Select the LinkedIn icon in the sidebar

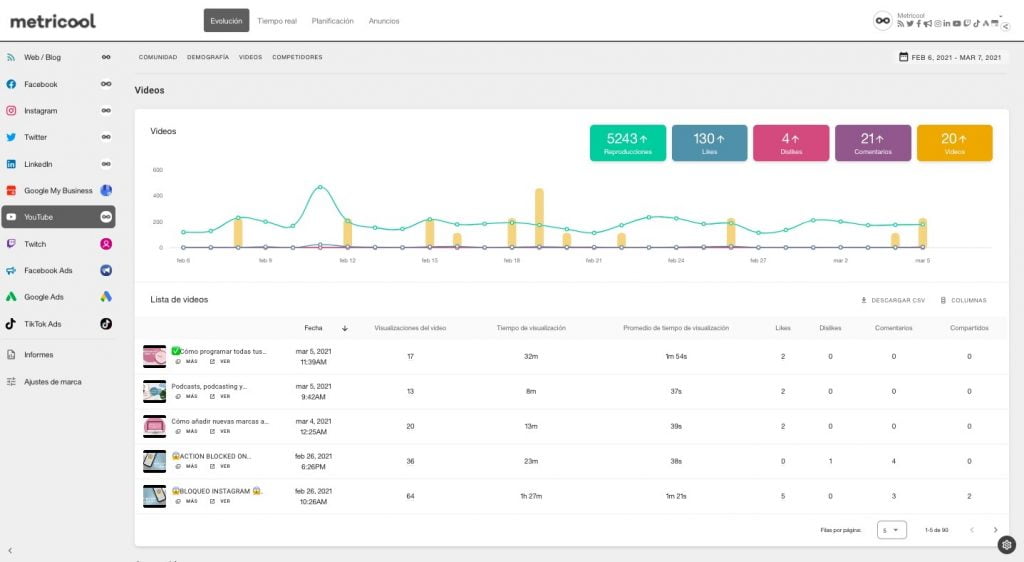[x=11, y=164]
